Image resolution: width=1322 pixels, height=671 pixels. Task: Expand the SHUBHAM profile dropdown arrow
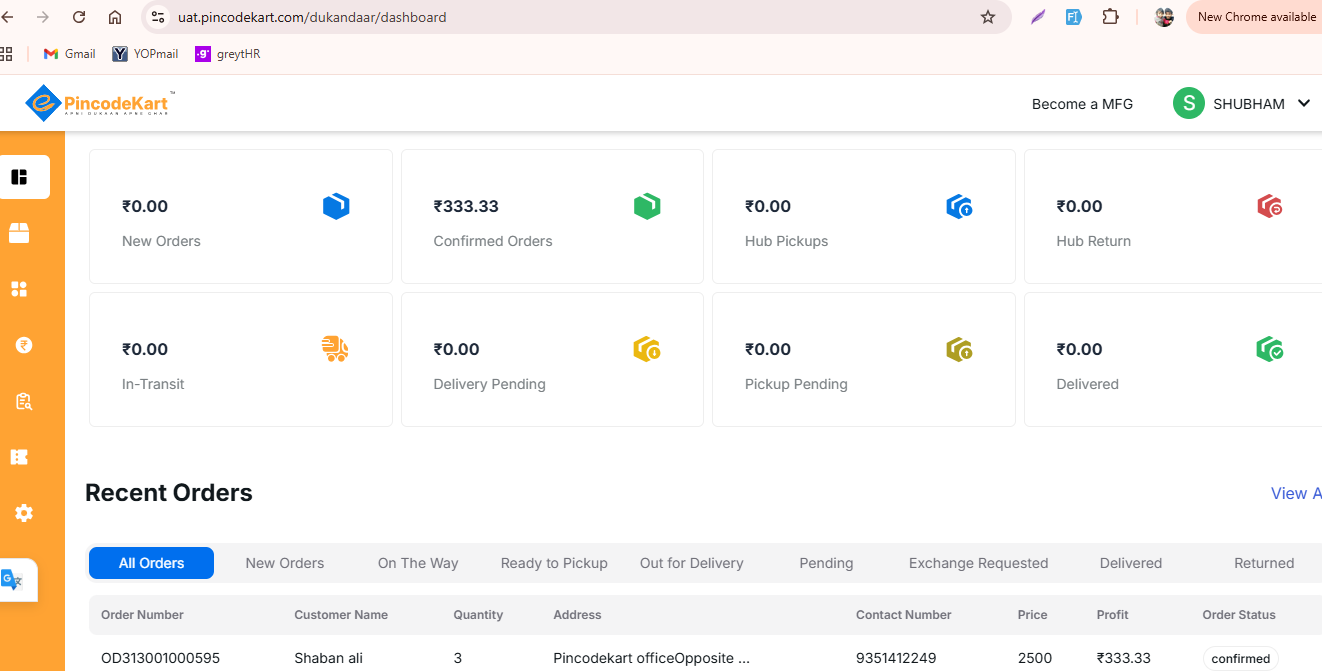[x=1303, y=103]
